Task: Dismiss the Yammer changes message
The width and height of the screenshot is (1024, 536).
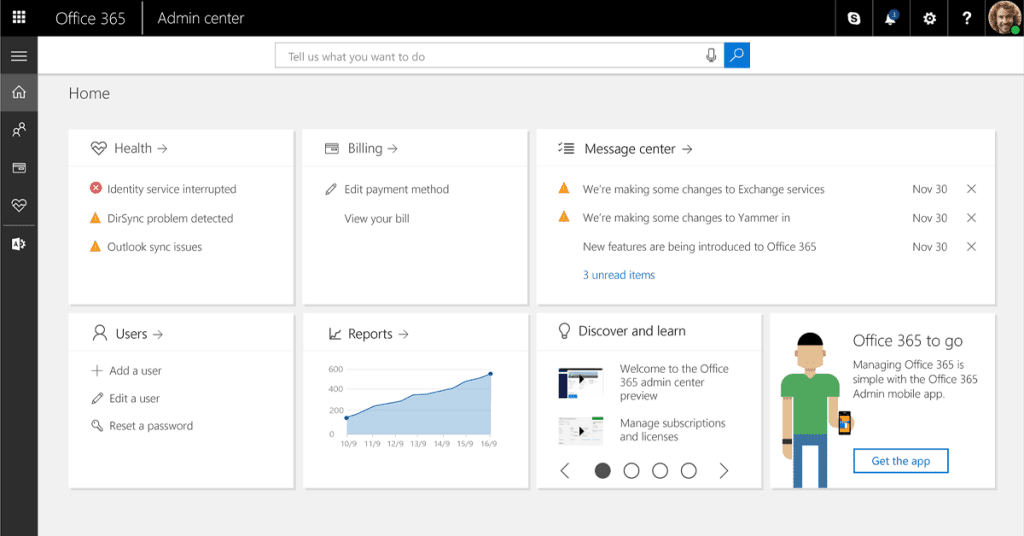Action: point(971,217)
